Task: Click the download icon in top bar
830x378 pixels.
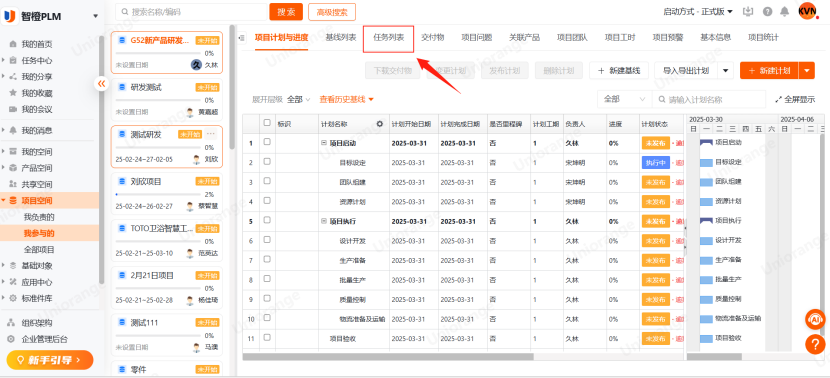Action: tap(748, 12)
